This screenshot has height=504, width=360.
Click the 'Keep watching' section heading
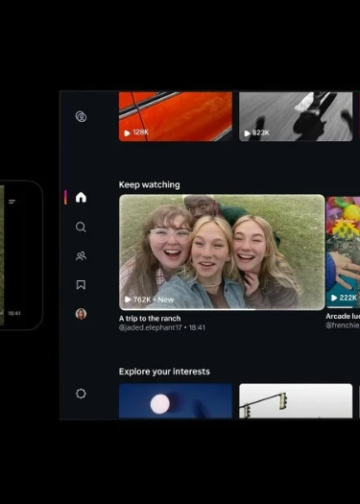[x=149, y=185]
